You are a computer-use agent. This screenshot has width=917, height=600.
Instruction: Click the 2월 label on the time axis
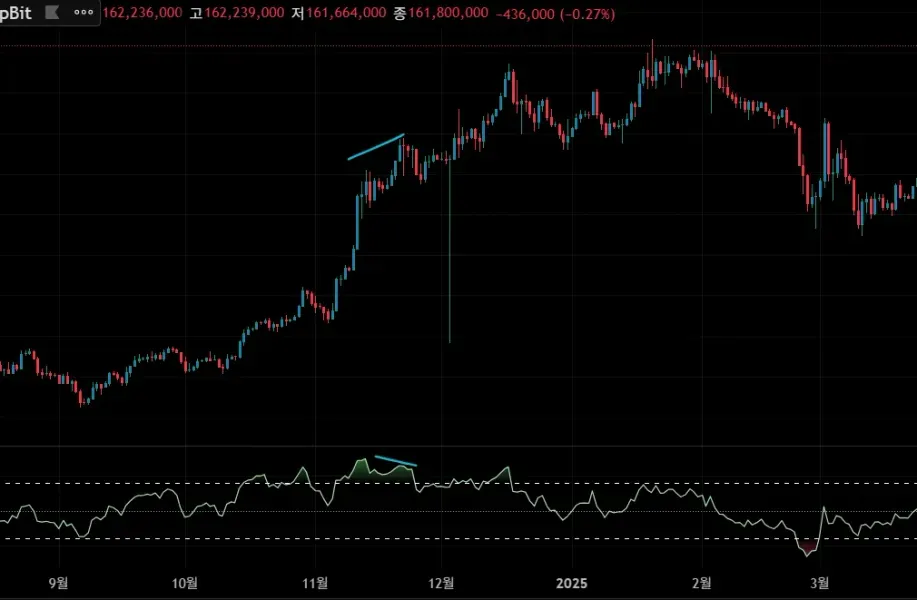[x=702, y=583]
